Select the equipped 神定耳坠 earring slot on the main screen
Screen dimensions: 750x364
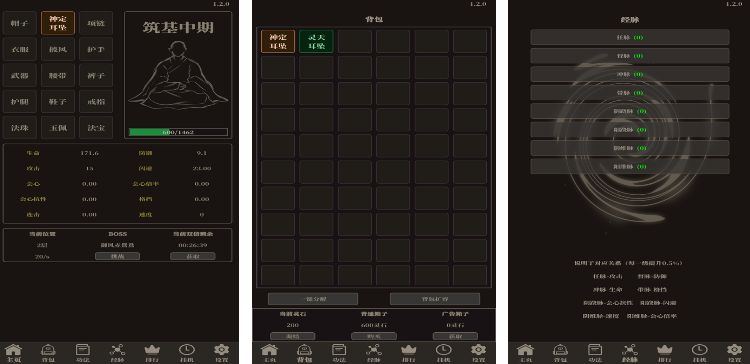[x=58, y=23]
